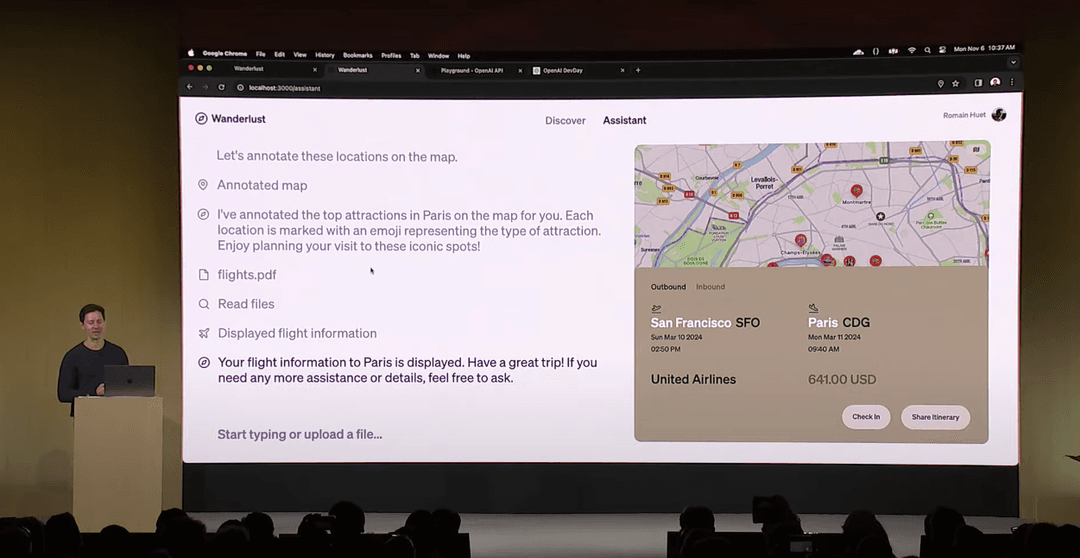The height and width of the screenshot is (558, 1080).
Task: Click the map view icon in the map corner
Action: 976,150
